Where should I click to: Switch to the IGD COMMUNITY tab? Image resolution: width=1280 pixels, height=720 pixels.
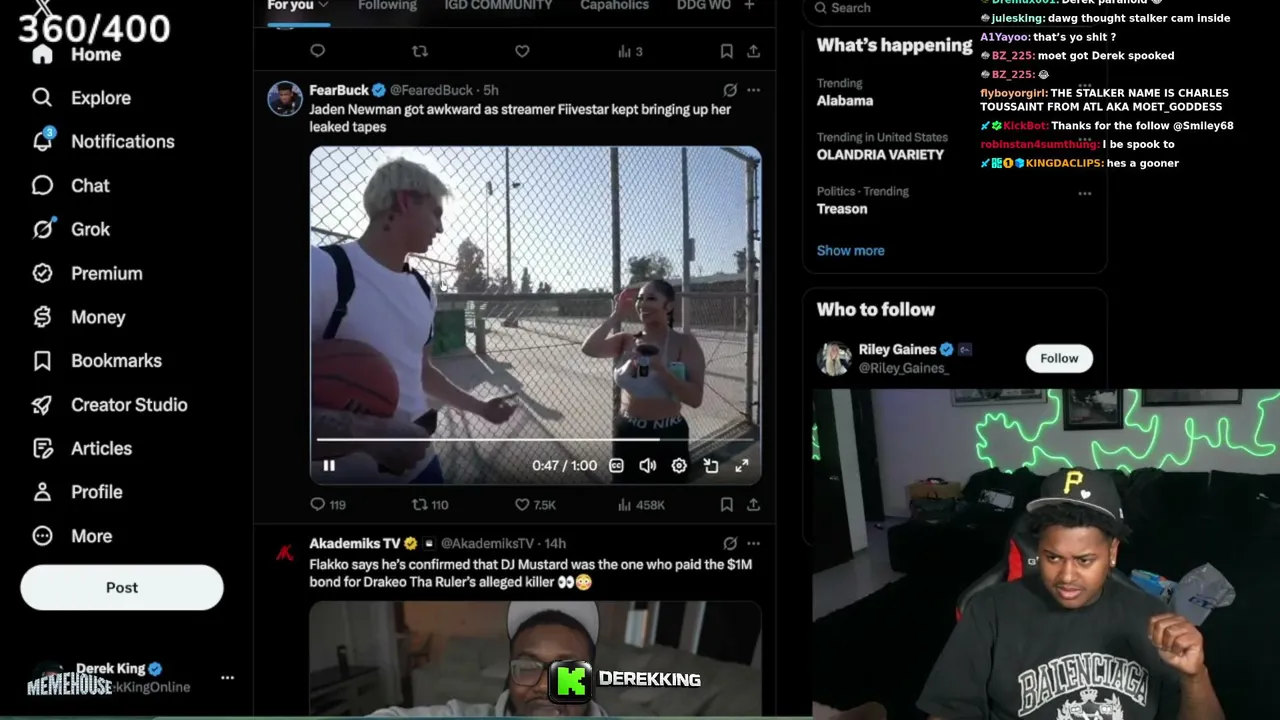498,6
